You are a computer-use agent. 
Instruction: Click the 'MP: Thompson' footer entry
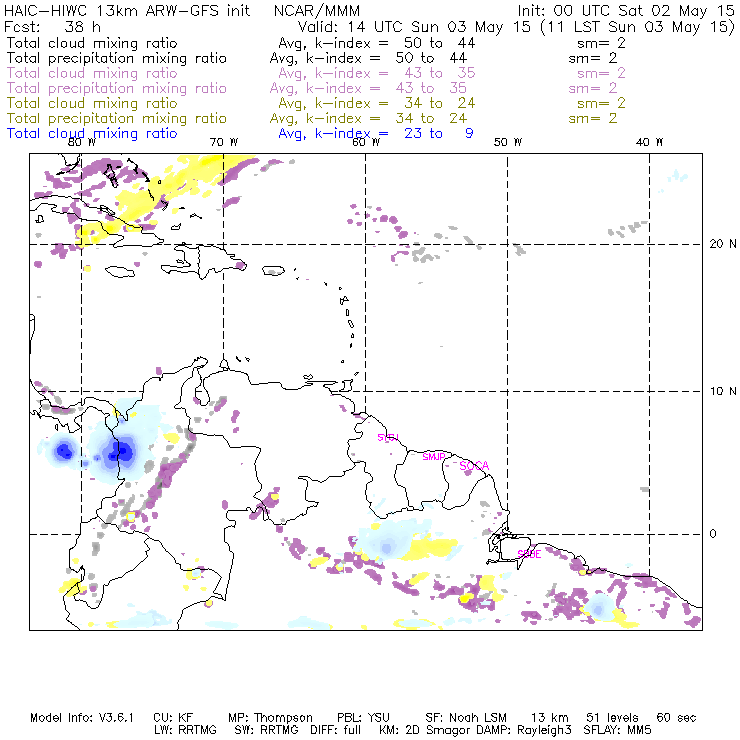[270, 718]
